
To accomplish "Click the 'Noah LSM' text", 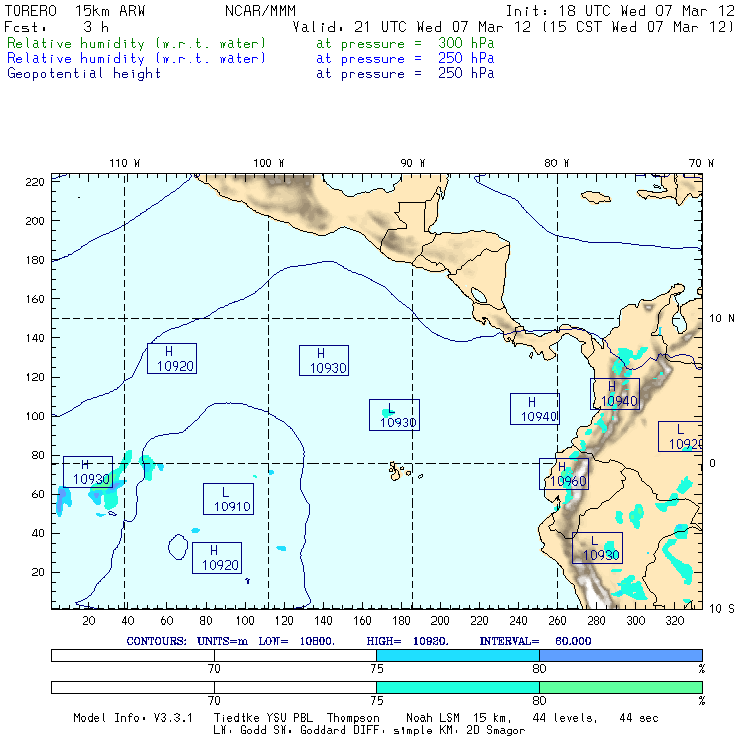I will [x=432, y=718].
